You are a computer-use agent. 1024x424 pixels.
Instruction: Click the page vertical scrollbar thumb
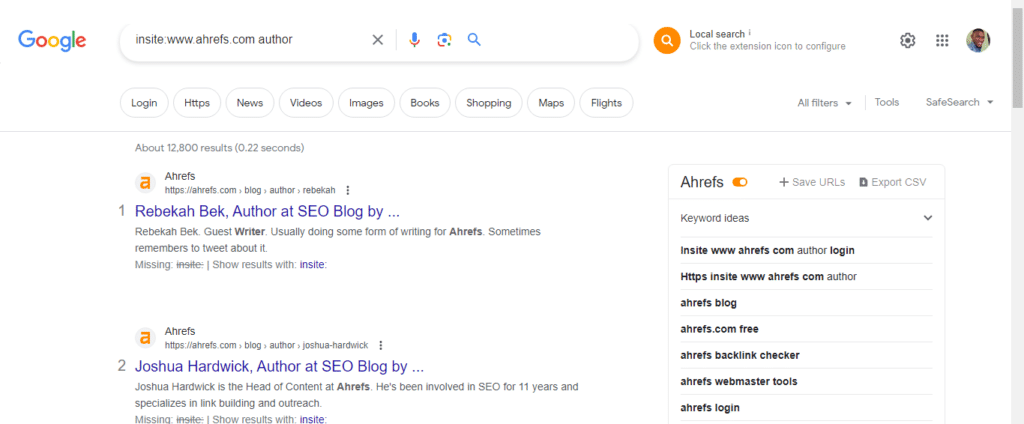(x=1017, y=59)
